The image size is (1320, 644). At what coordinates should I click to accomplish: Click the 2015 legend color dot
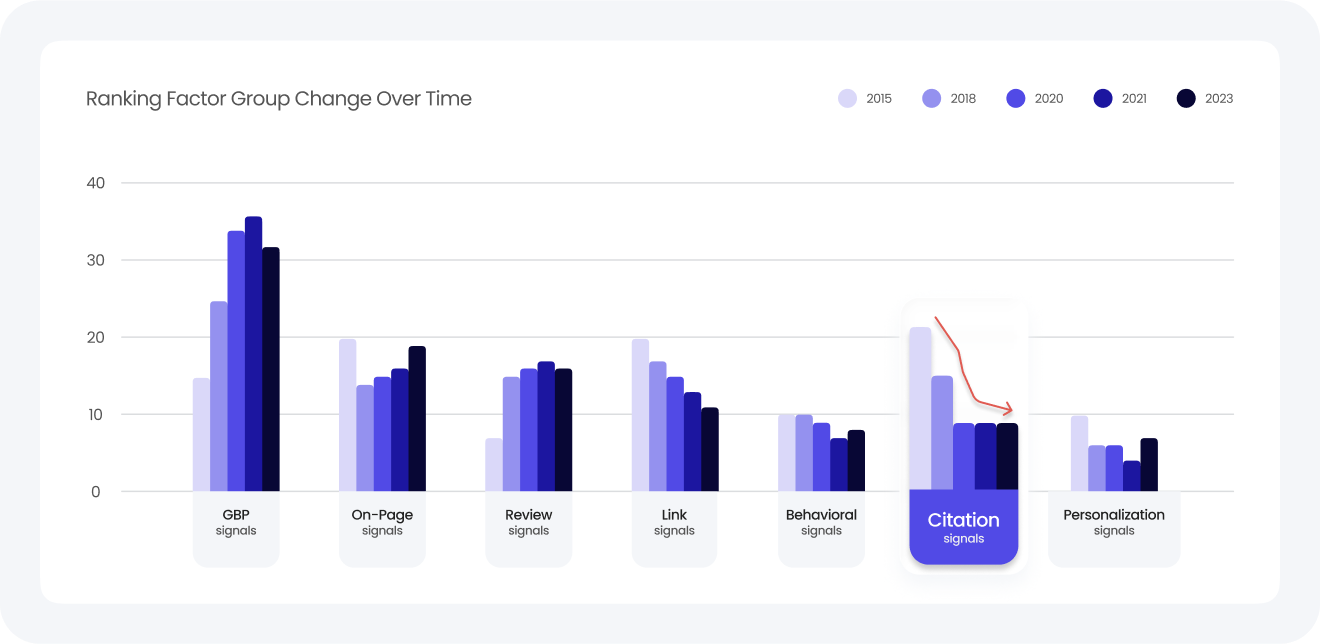[848, 98]
